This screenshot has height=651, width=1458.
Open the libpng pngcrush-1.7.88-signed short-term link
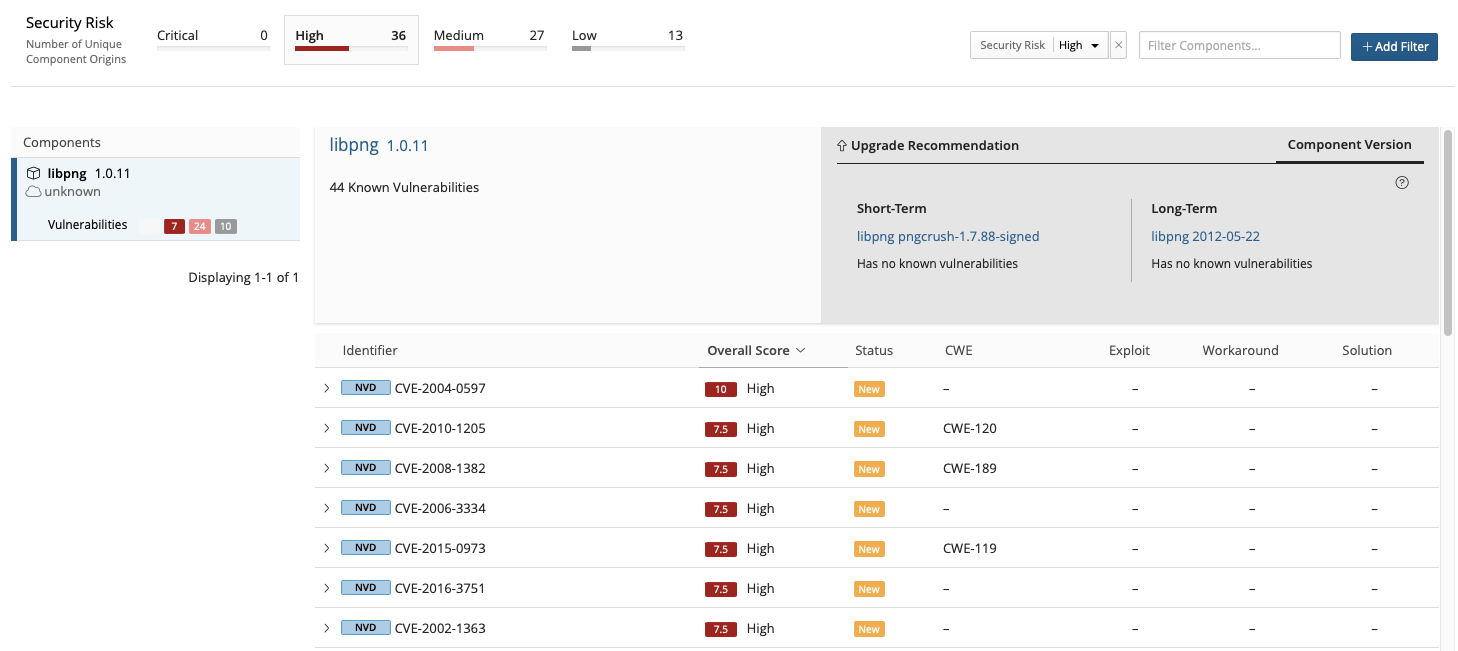point(947,236)
